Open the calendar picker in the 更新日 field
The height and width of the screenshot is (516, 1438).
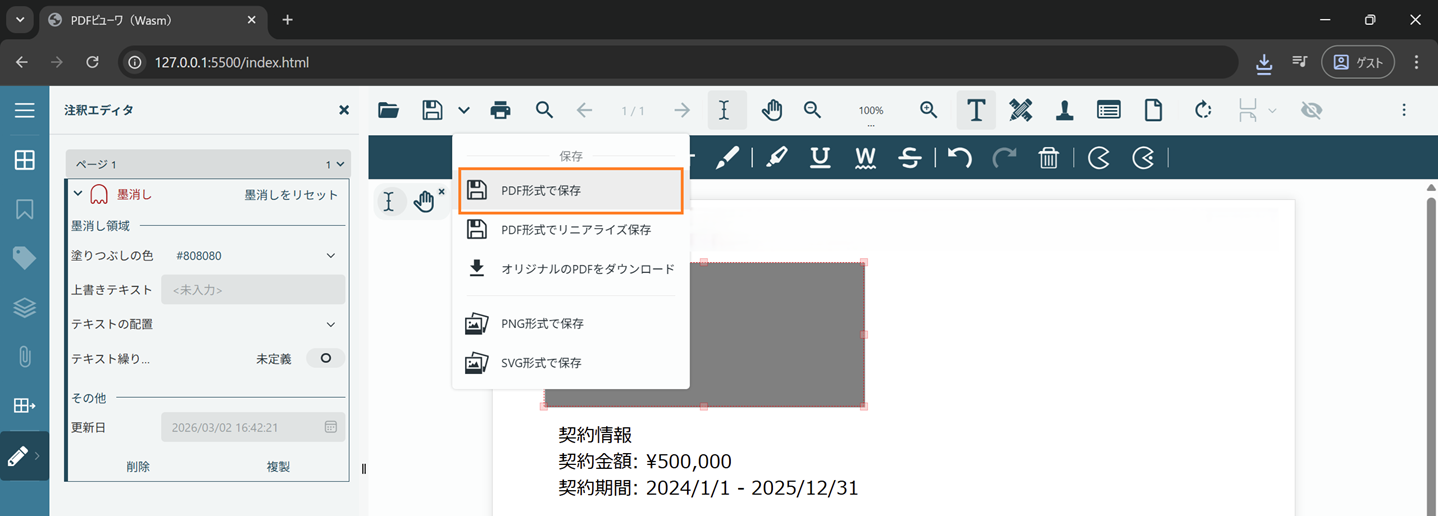(x=331, y=427)
